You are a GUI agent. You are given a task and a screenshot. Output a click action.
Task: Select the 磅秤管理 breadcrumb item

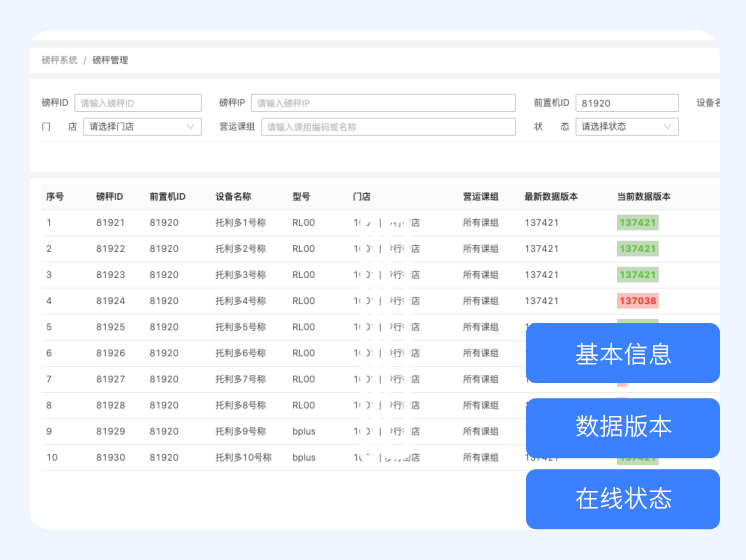(110, 60)
